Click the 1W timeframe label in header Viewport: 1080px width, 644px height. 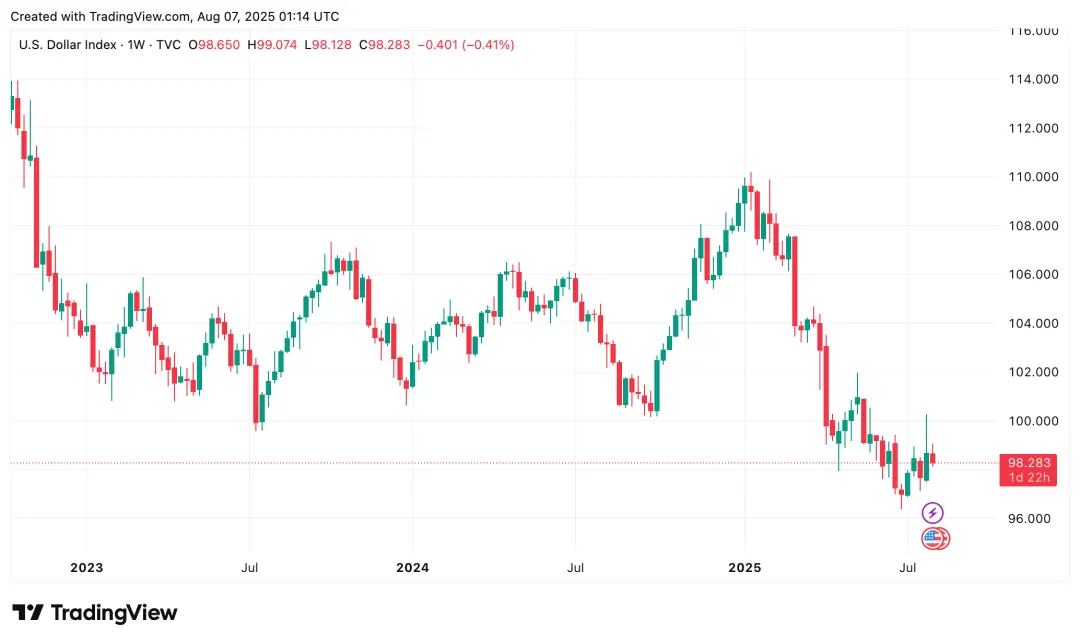tap(136, 45)
